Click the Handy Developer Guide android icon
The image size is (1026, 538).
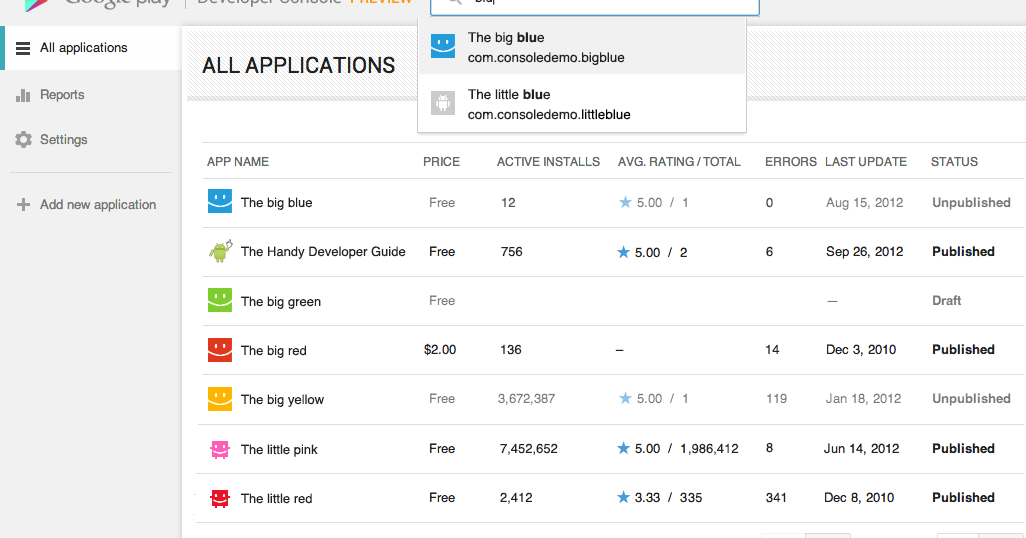tap(220, 251)
